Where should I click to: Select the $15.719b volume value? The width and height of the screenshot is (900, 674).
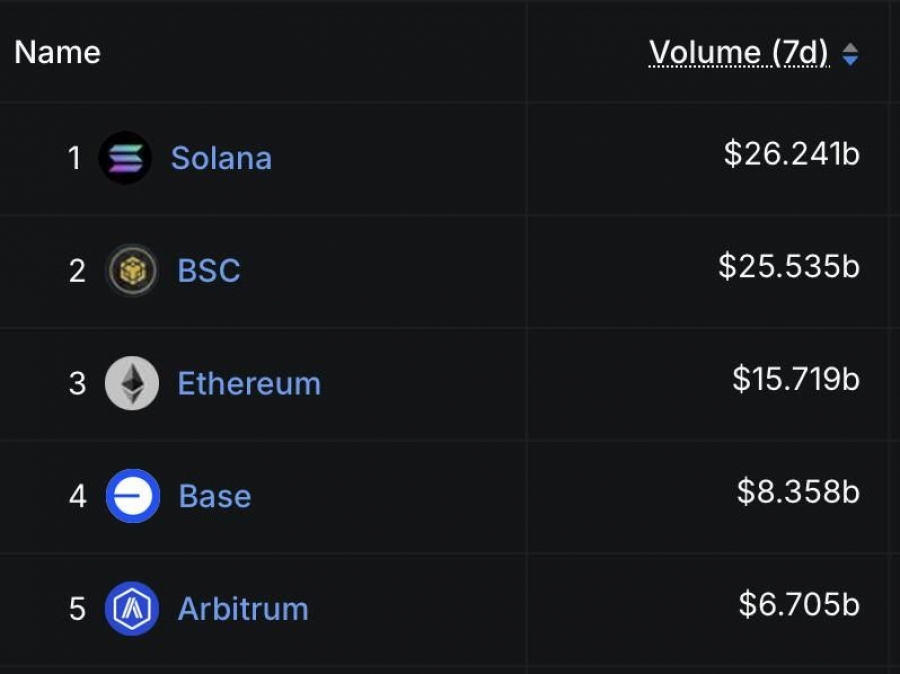796,379
